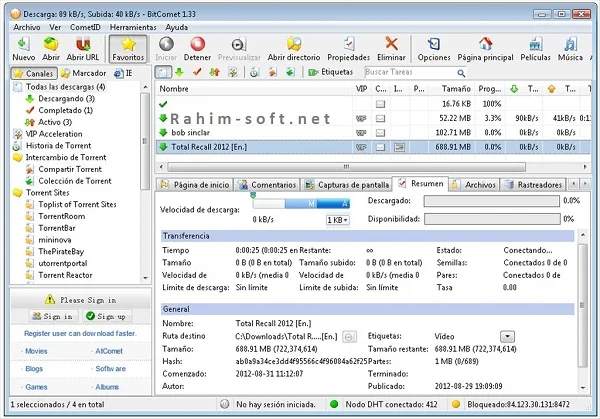Image resolution: width=600 pixels, height=419 pixels.
Task: Open the Música toolbar icon
Action: 570,49
